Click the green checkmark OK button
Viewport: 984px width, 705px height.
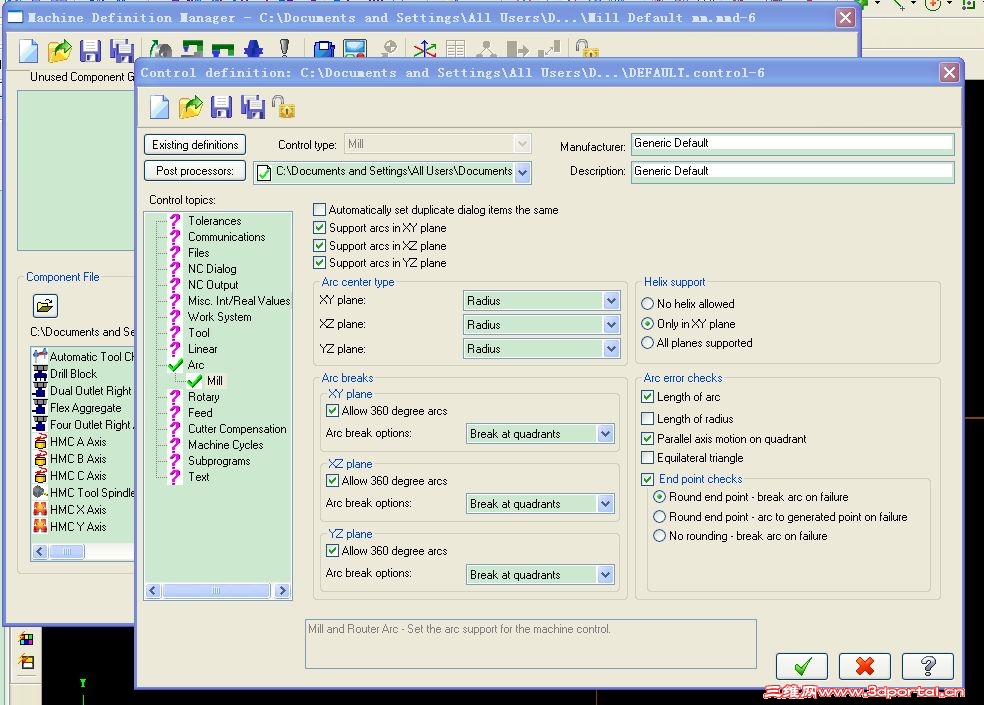[x=802, y=666]
